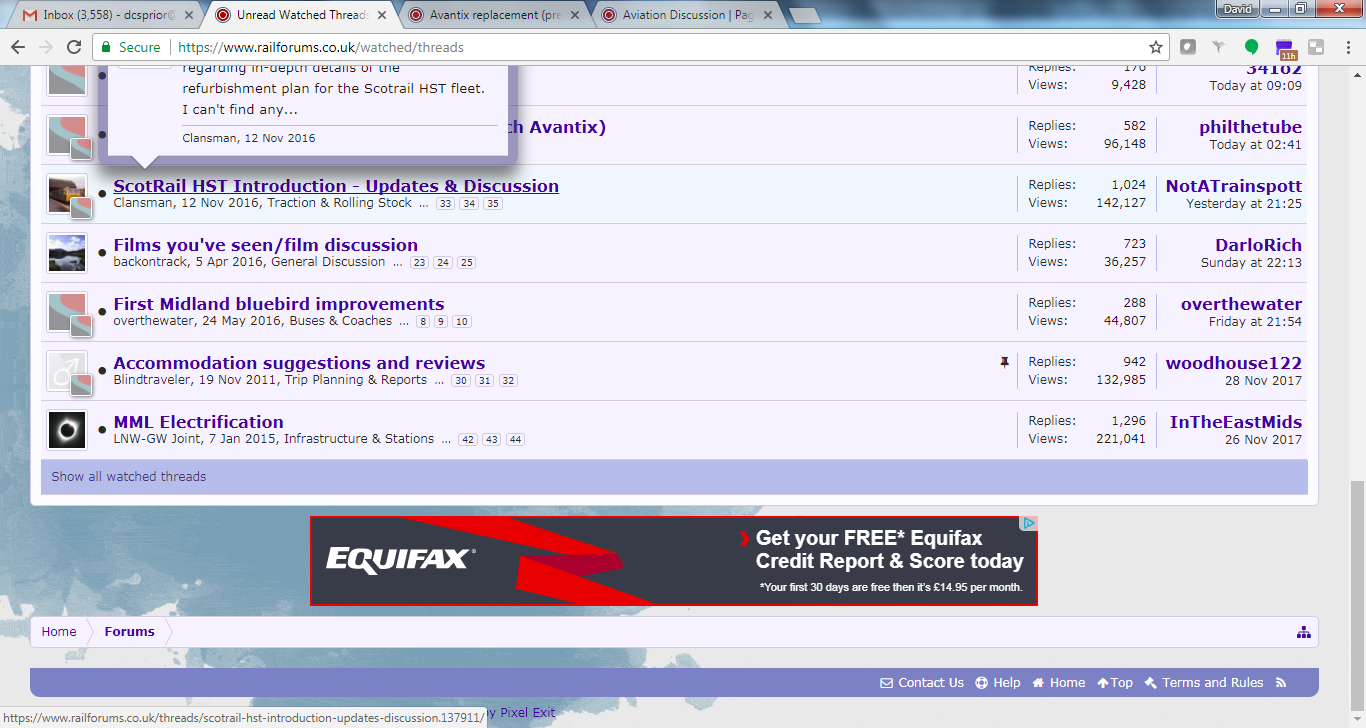
Task: Reload the current page
Action: (74, 47)
